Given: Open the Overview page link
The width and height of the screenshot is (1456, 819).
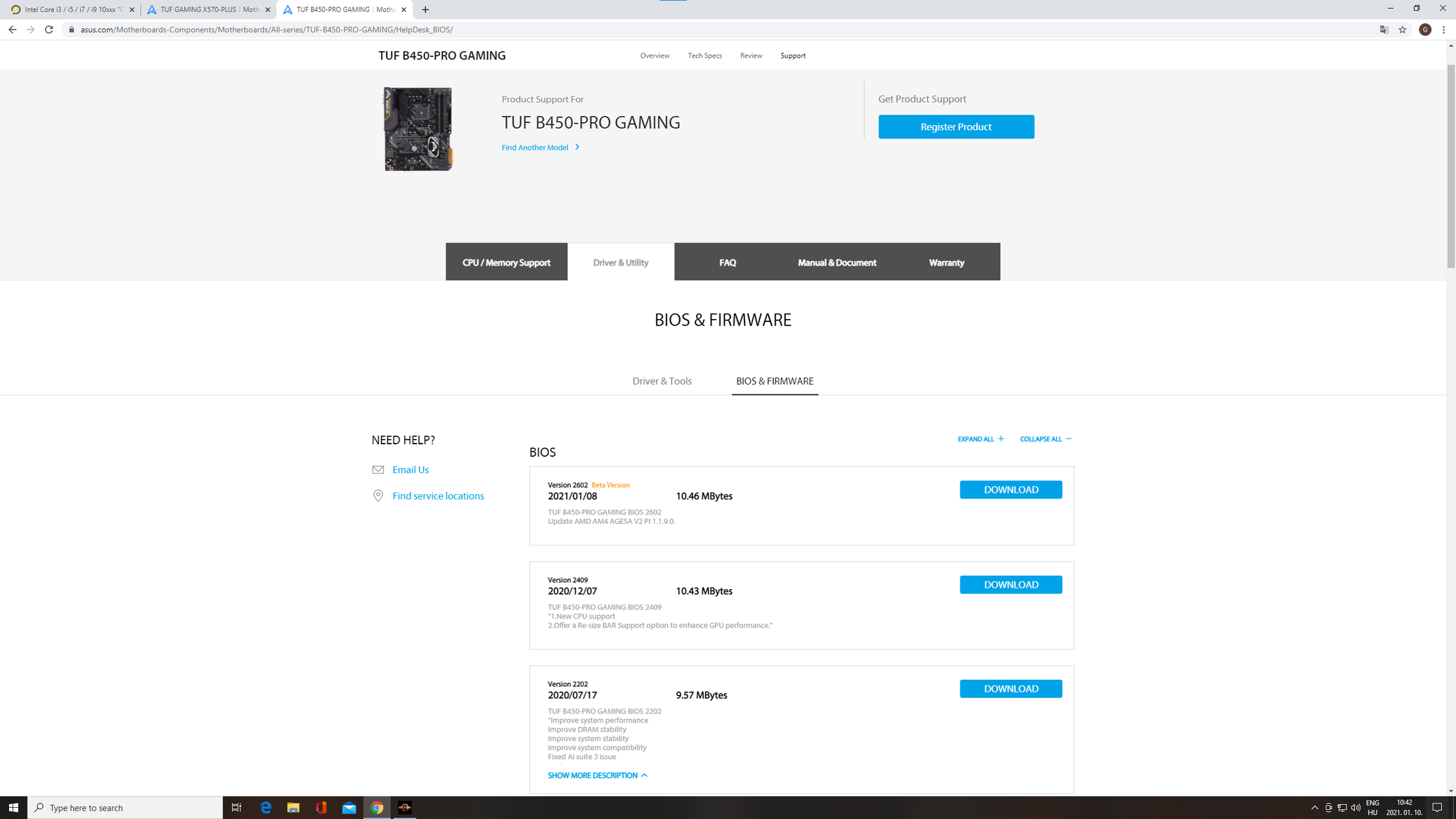Looking at the screenshot, I should click(x=655, y=56).
